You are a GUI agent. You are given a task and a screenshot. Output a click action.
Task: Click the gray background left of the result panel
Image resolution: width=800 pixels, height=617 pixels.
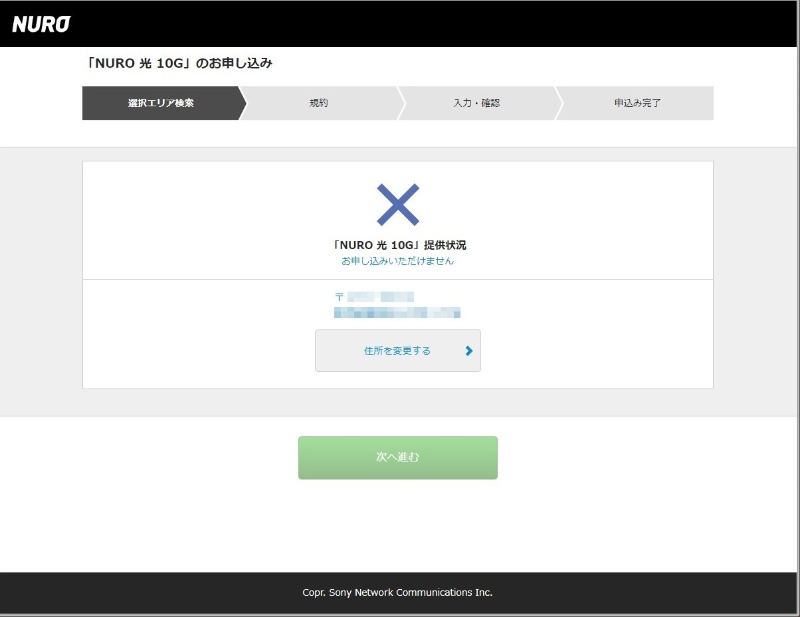pos(40,280)
